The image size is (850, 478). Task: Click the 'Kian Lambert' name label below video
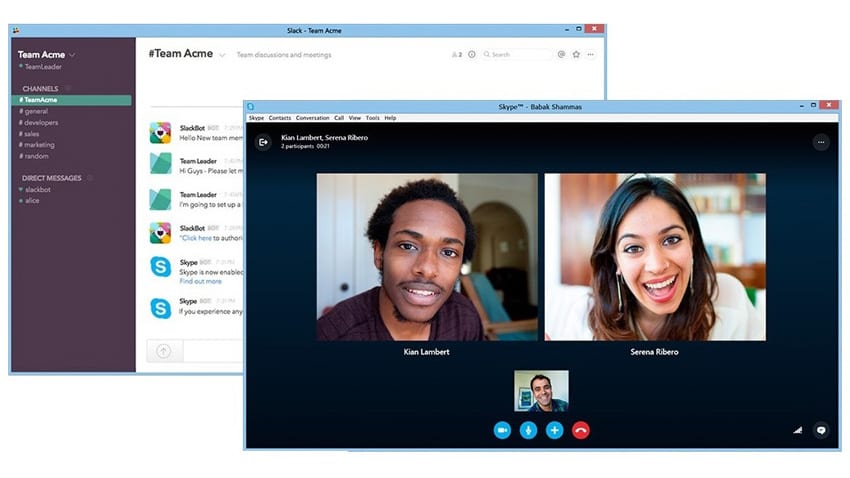coord(426,352)
